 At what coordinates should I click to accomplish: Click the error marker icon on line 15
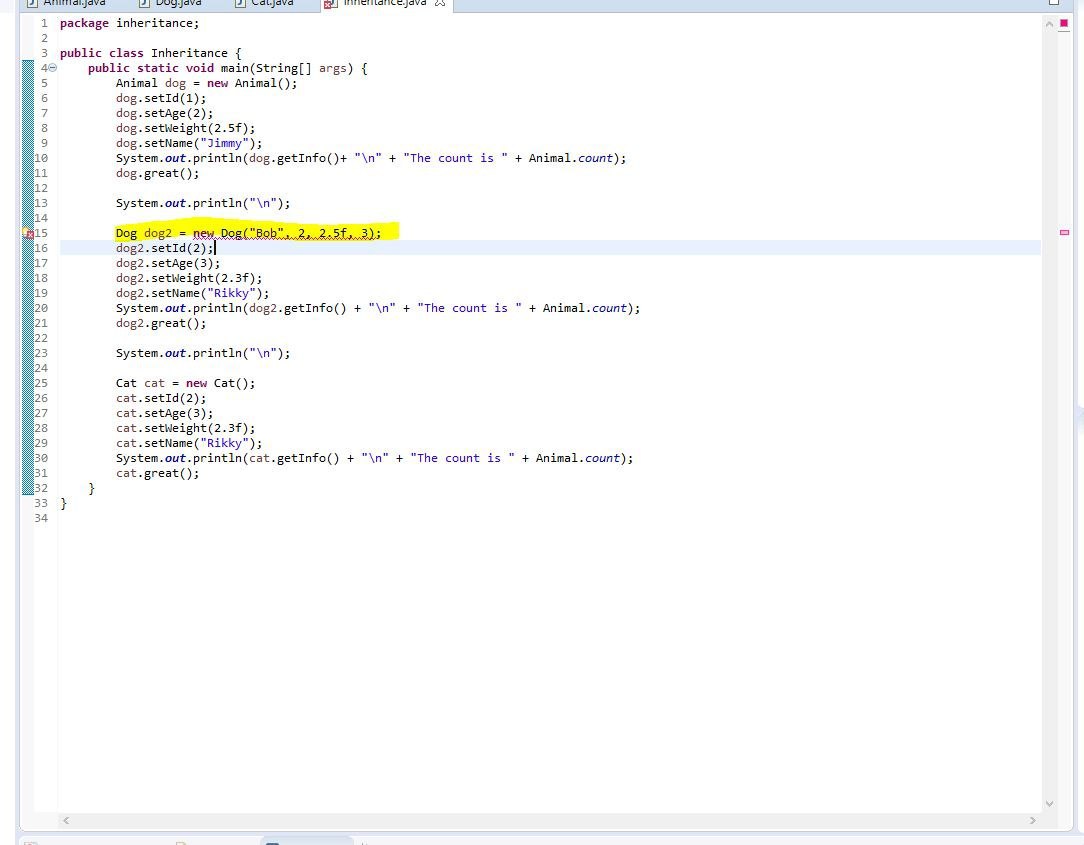[x=28, y=234]
